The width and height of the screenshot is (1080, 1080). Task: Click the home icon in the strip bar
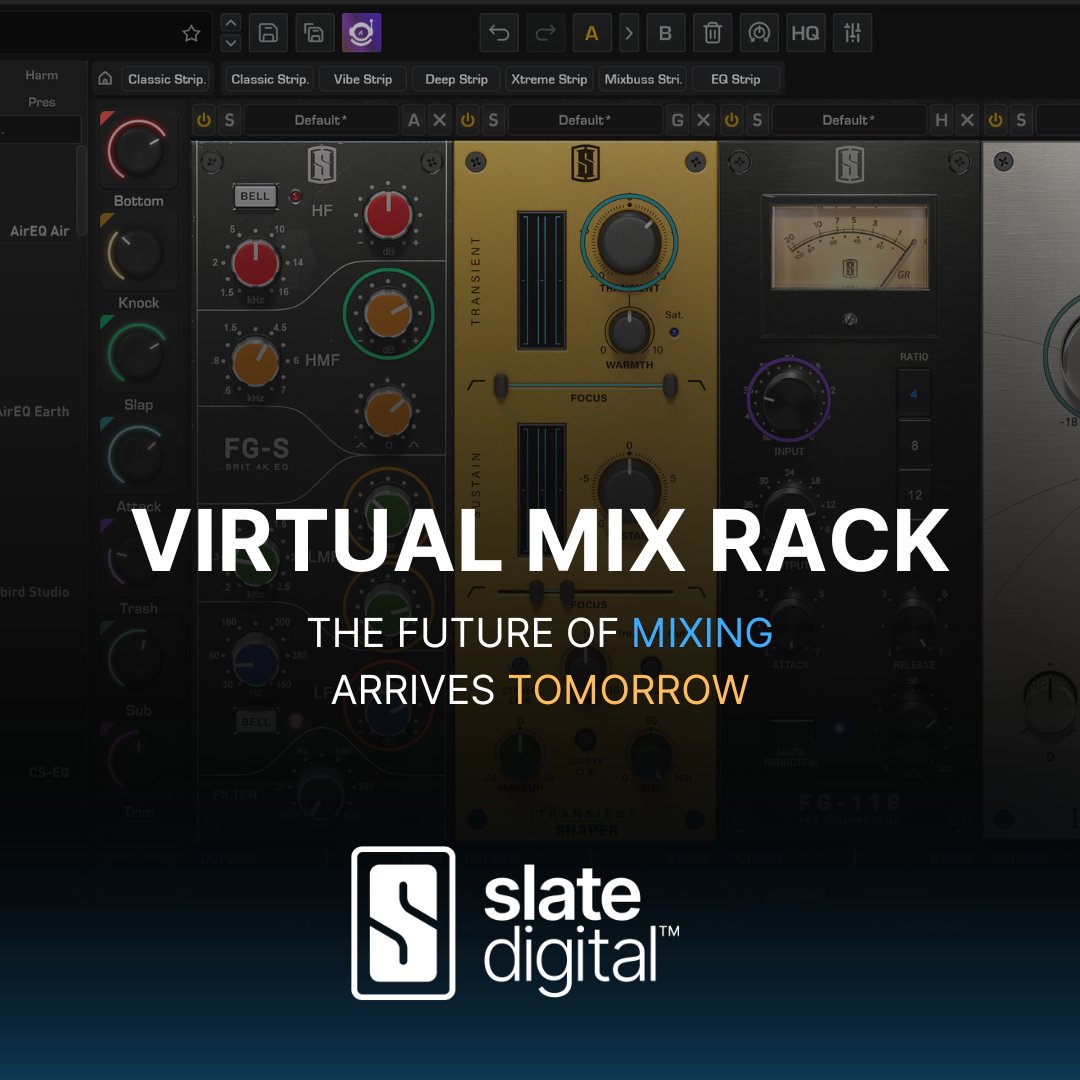pos(105,79)
